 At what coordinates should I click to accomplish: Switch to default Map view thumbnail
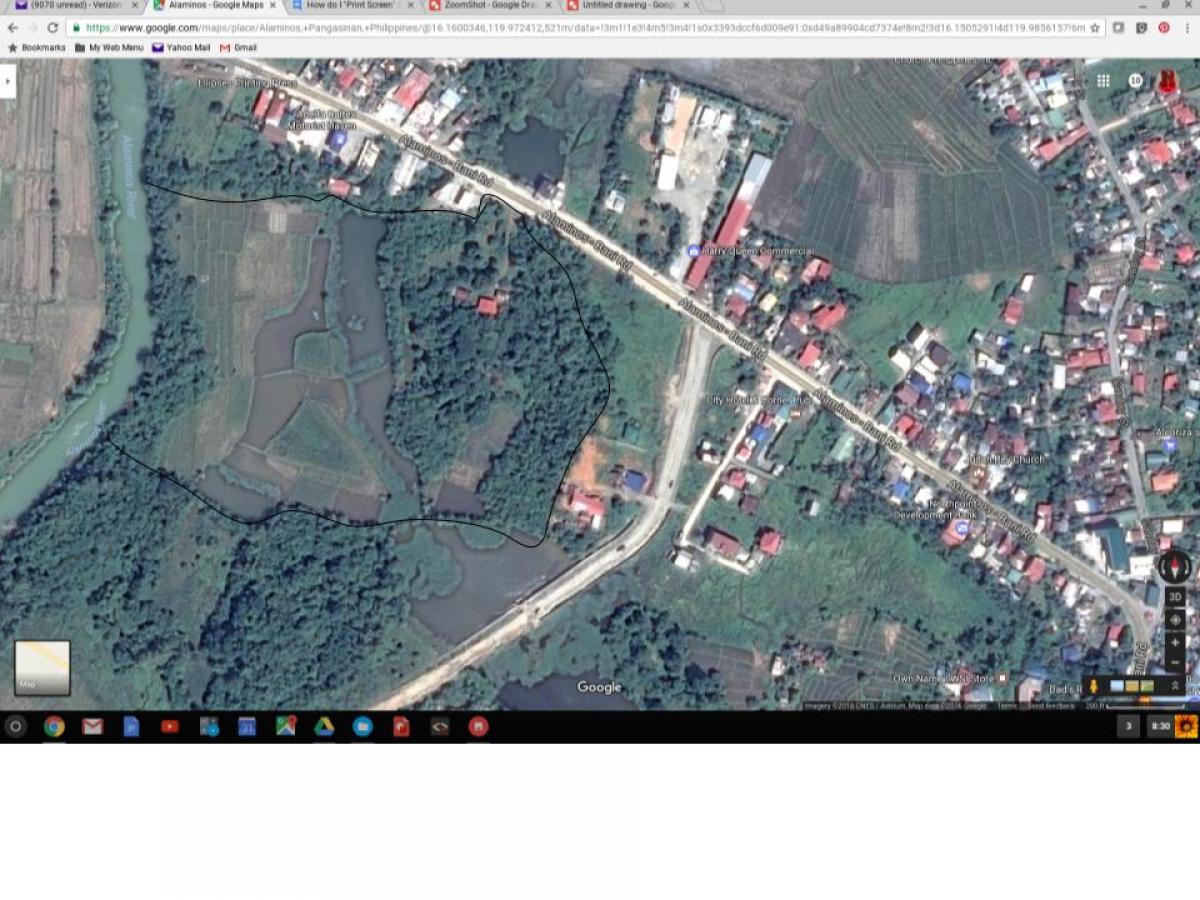[40, 665]
